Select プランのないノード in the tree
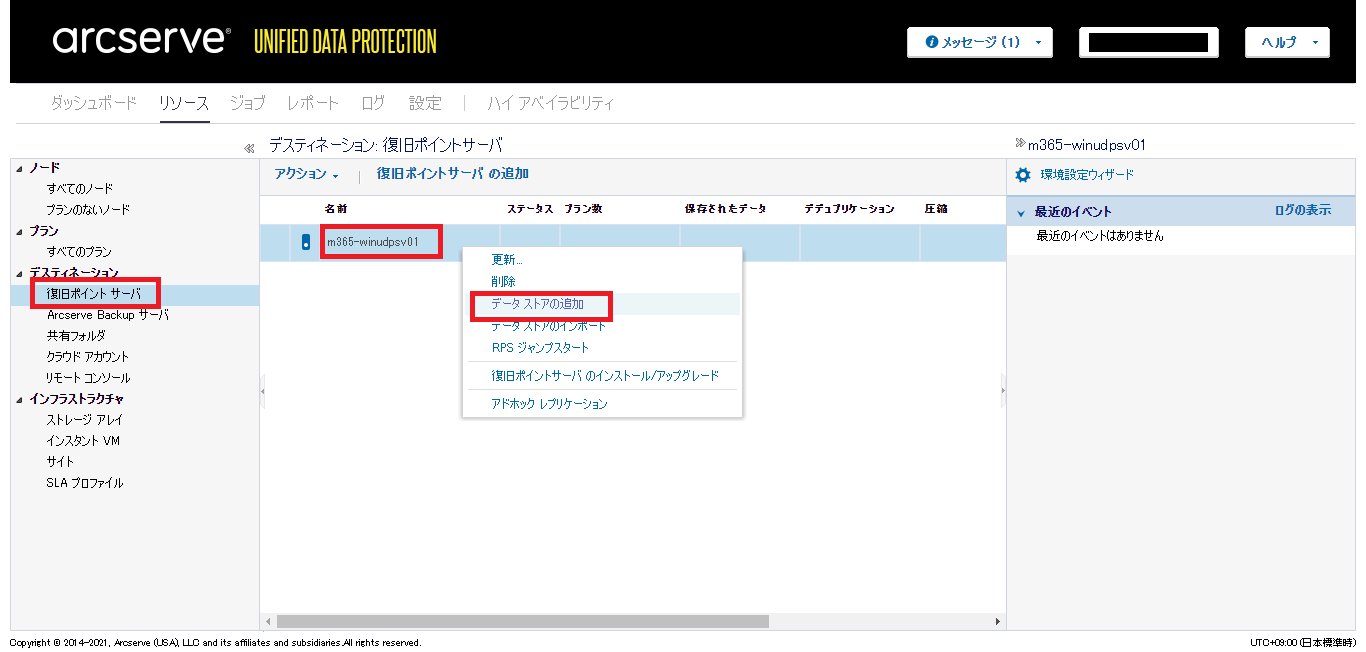Screen dimensions: 1366x652 [88, 210]
